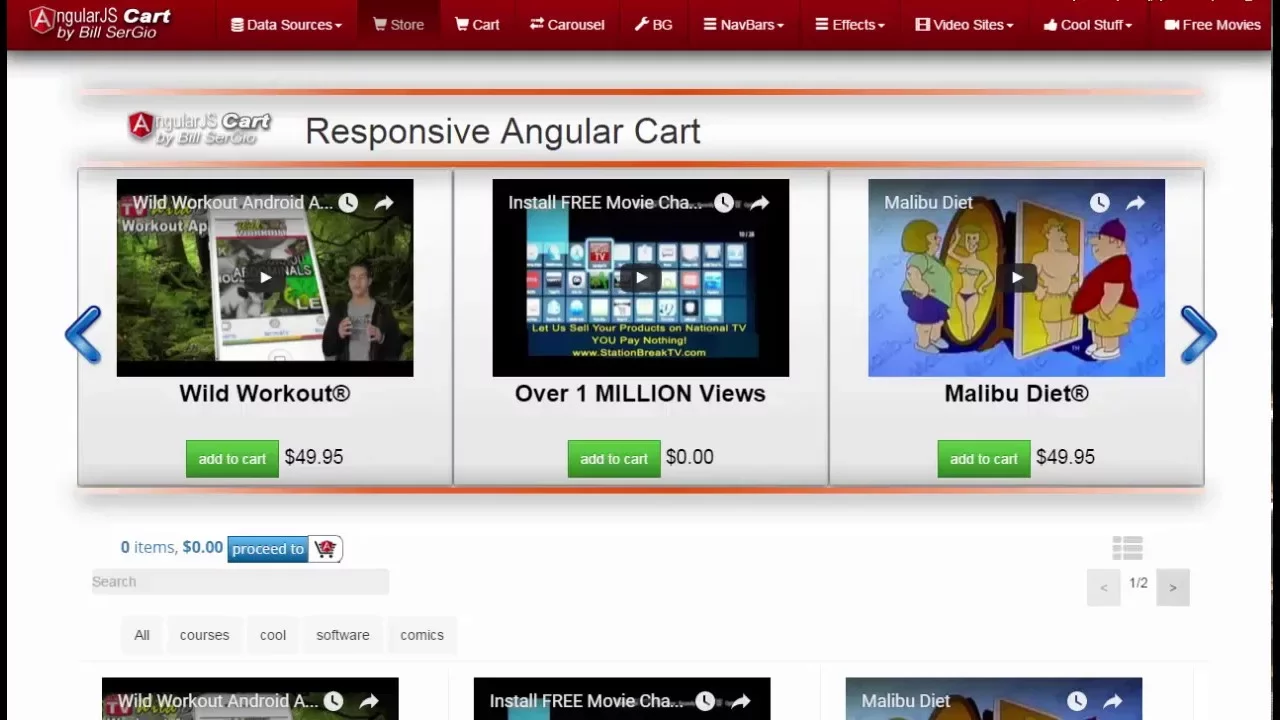
Task: Click carousel previous arrow
Action: tap(83, 334)
